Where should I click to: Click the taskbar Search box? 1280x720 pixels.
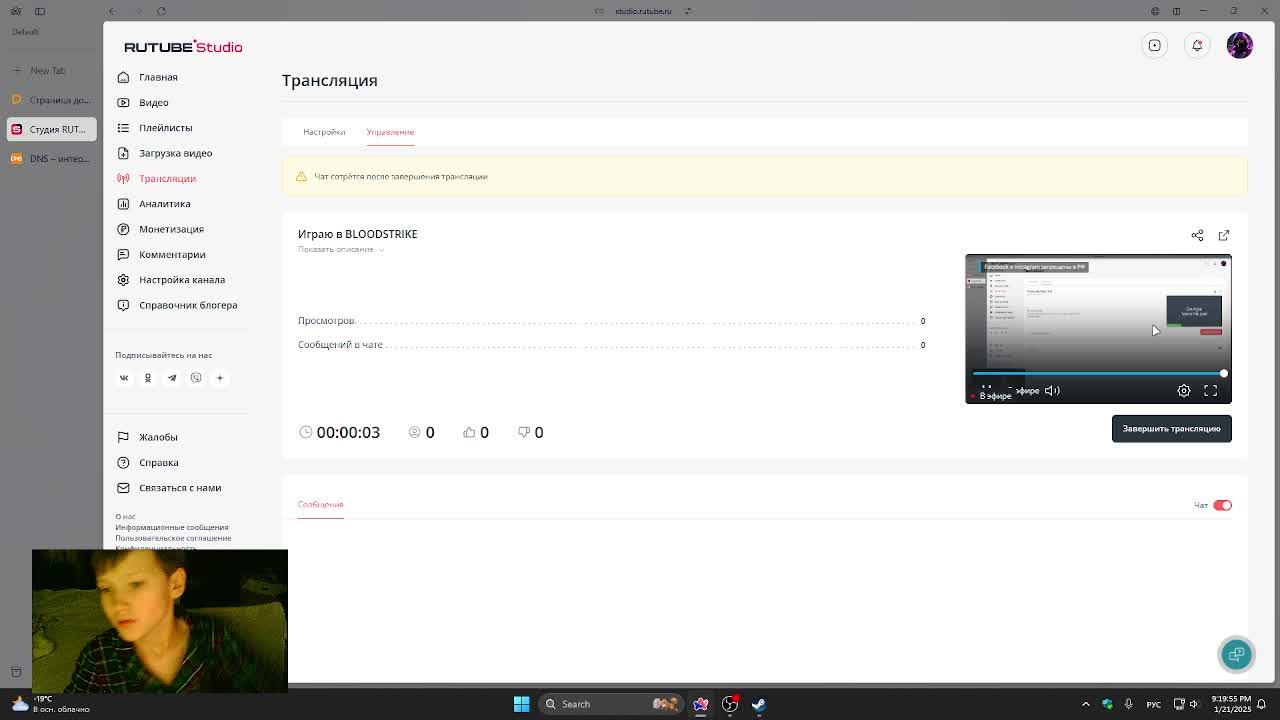610,704
